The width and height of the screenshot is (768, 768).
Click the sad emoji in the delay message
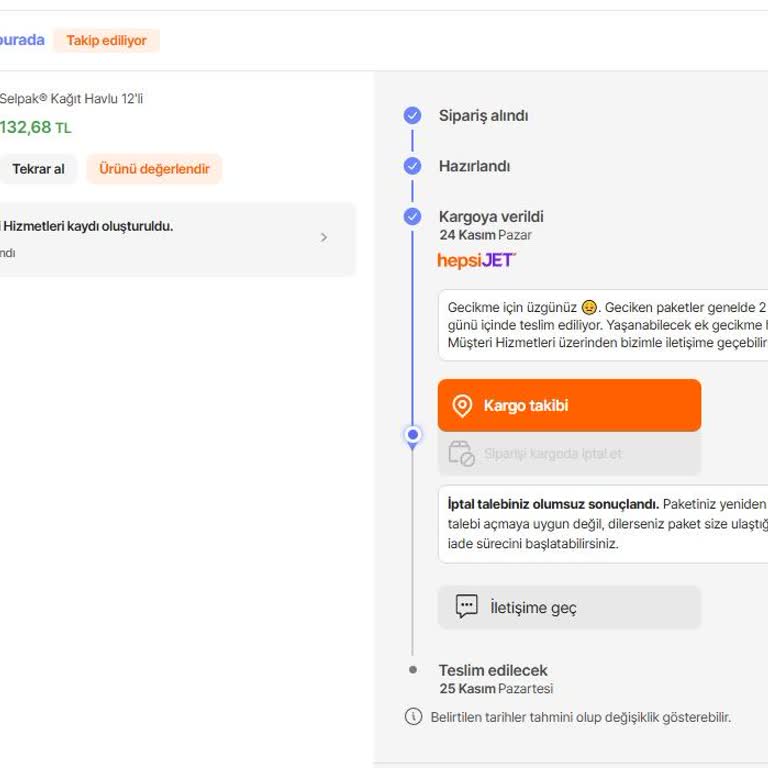click(x=589, y=307)
